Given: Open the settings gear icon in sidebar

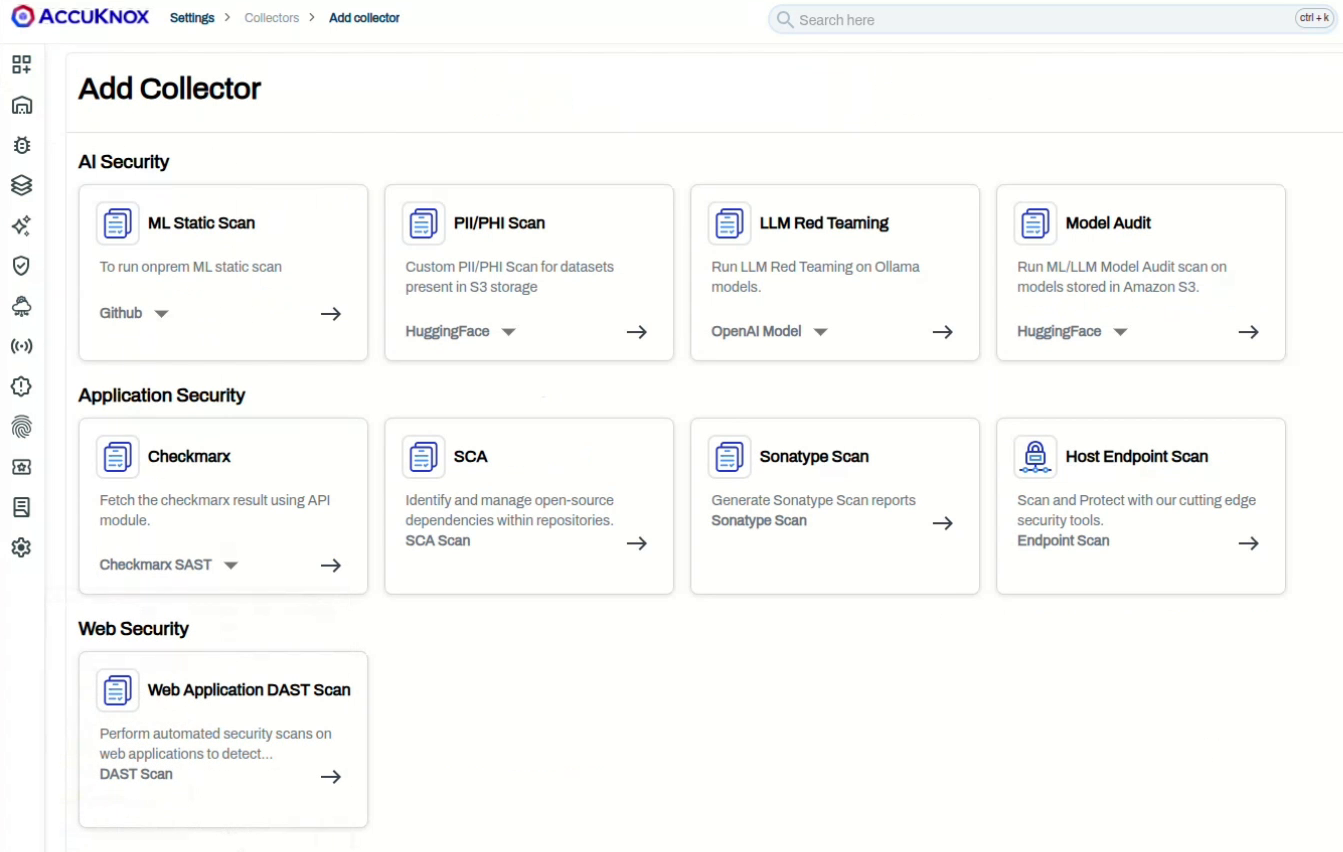Looking at the screenshot, I should coord(21,547).
